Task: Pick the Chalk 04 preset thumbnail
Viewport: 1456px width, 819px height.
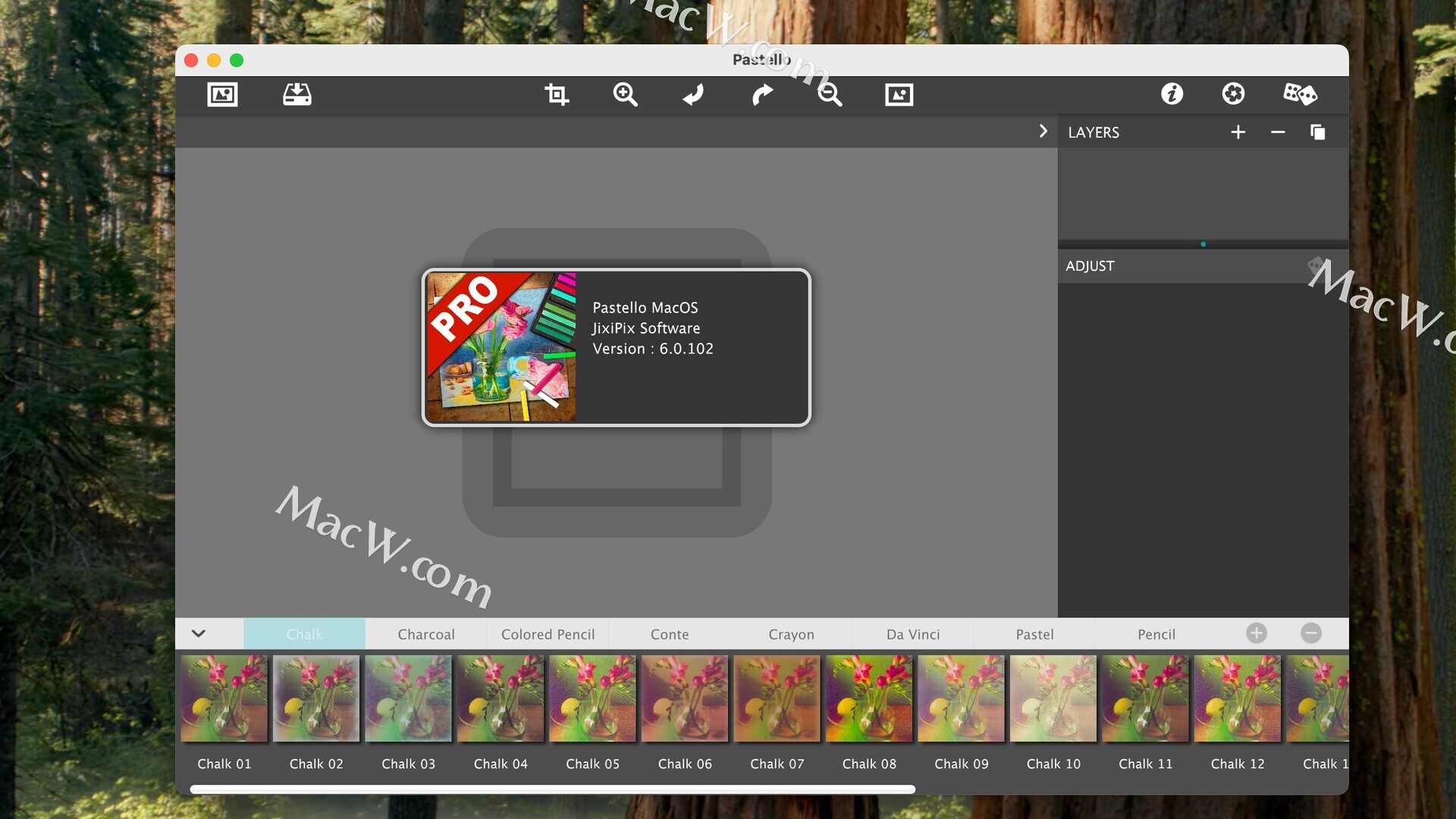Action: coord(500,698)
